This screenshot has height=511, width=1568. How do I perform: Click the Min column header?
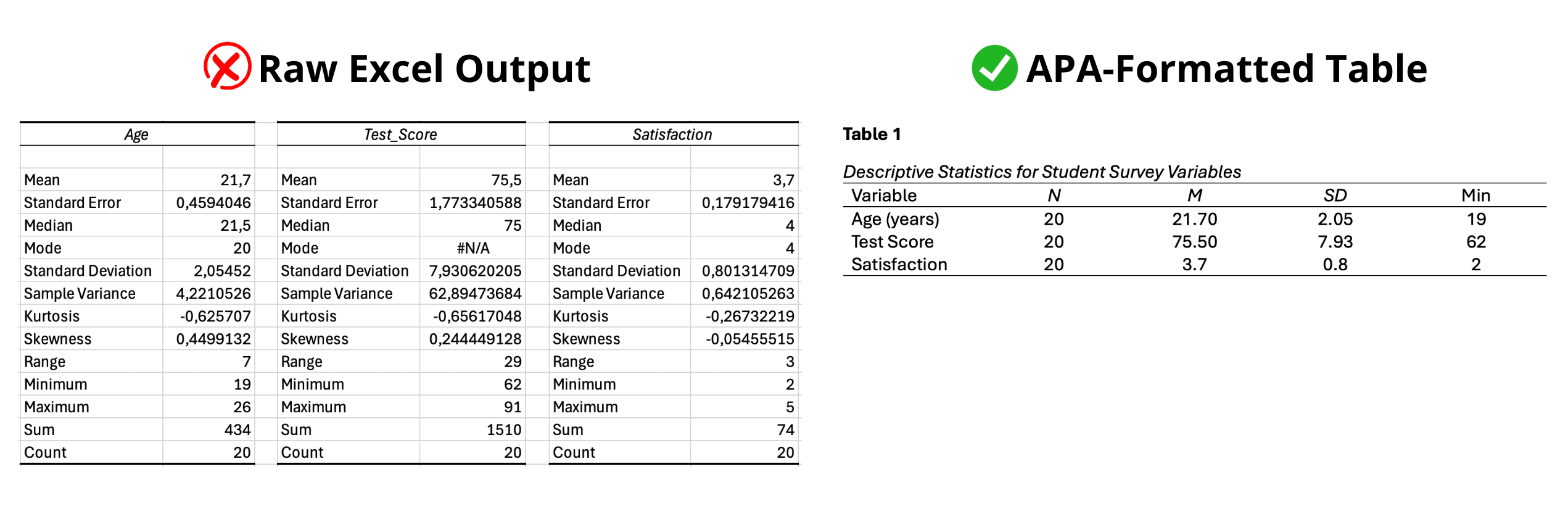pyautogui.click(x=1475, y=196)
